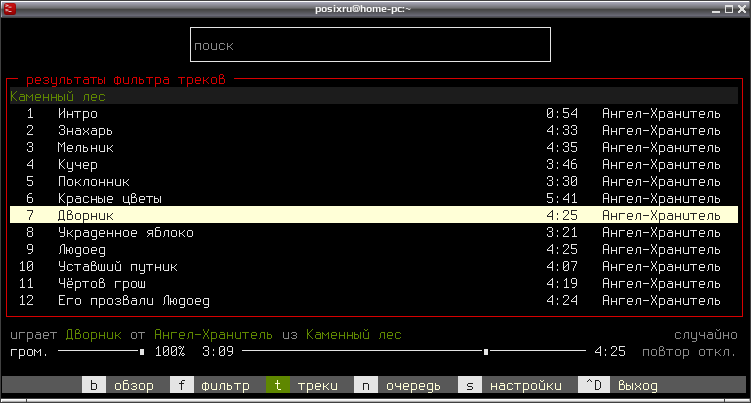Screen dimensions: 751x403
Task: Click the Каменный лес album header row
Action: coord(374,96)
